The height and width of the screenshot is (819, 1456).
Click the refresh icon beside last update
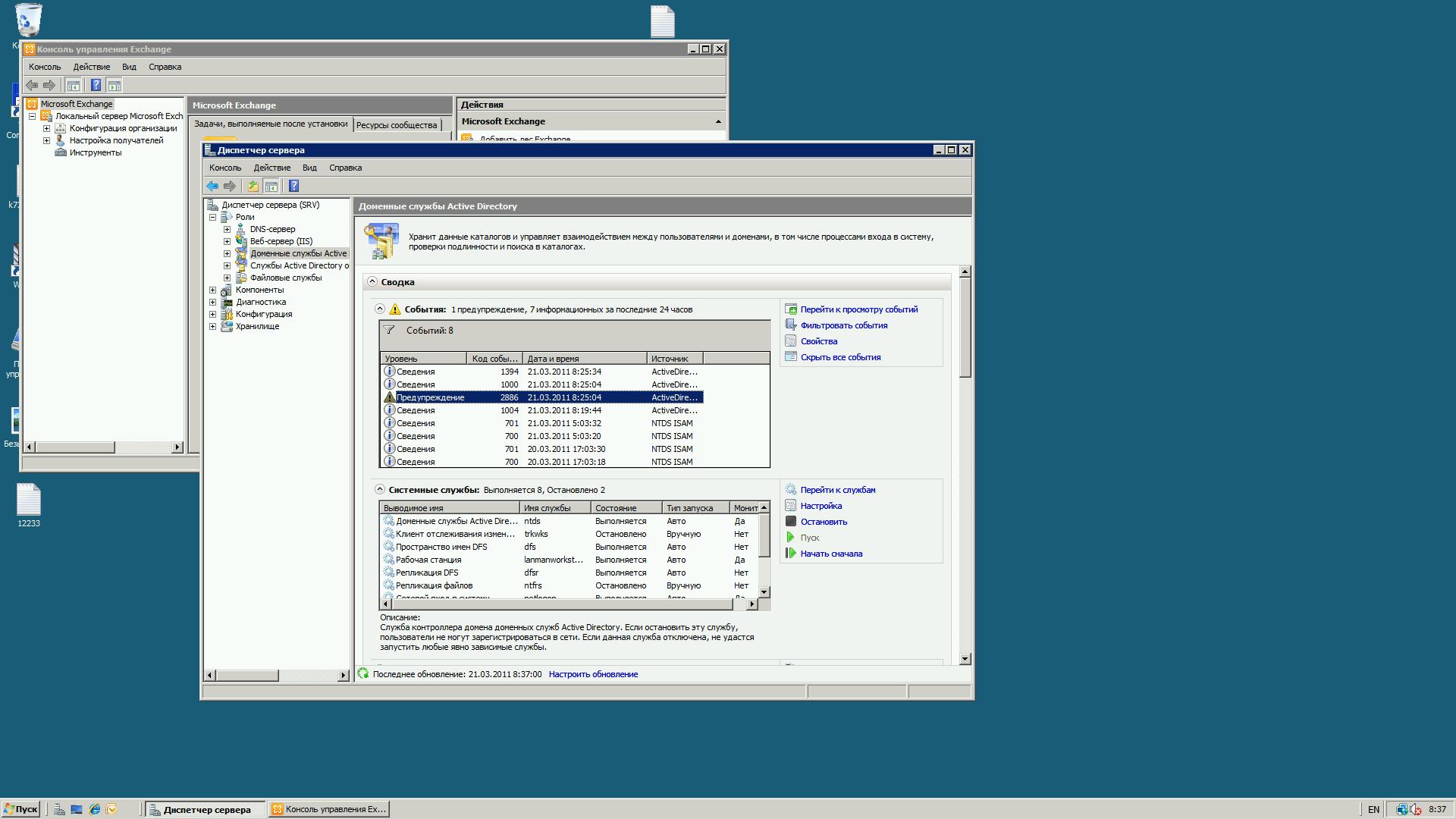coord(363,673)
